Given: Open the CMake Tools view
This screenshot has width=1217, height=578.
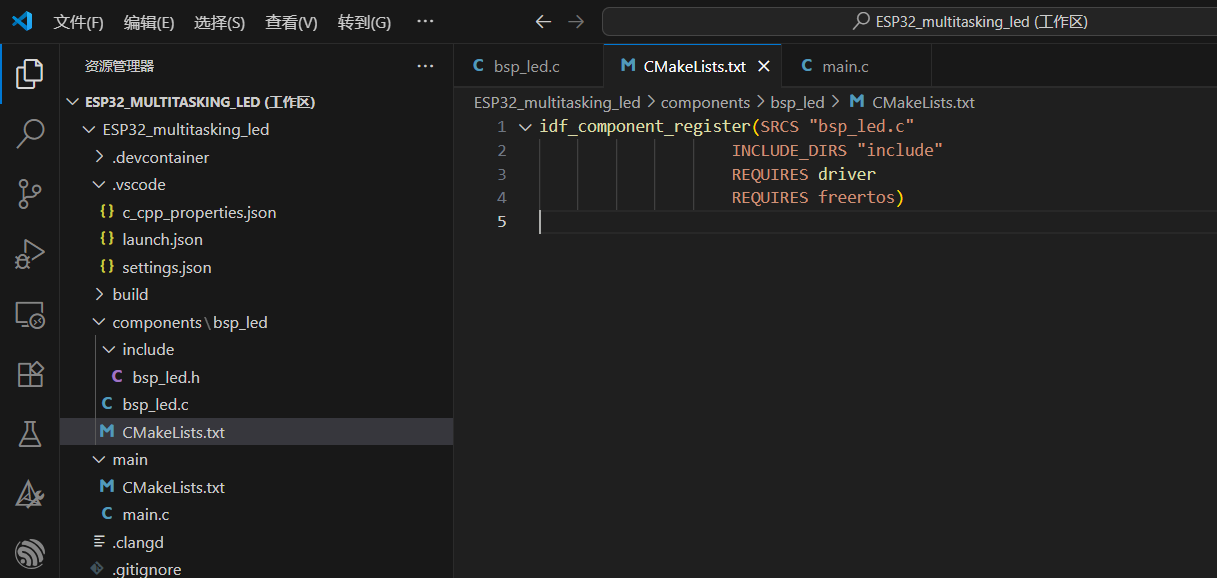Looking at the screenshot, I should (x=30, y=493).
